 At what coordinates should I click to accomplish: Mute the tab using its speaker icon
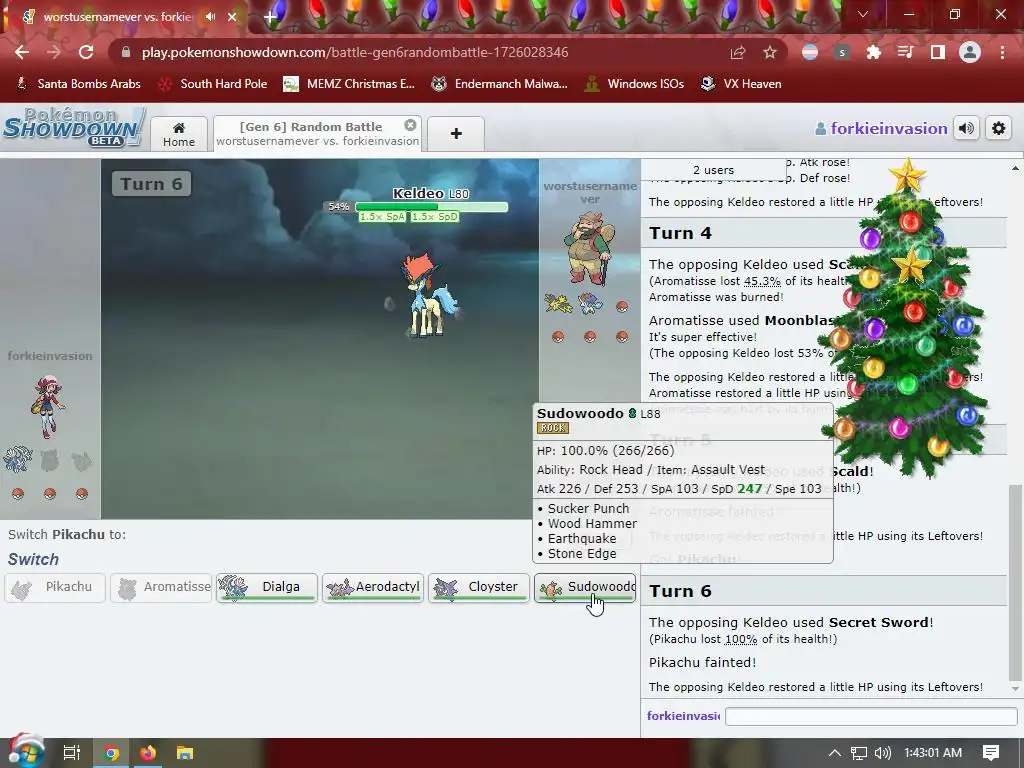[210, 17]
